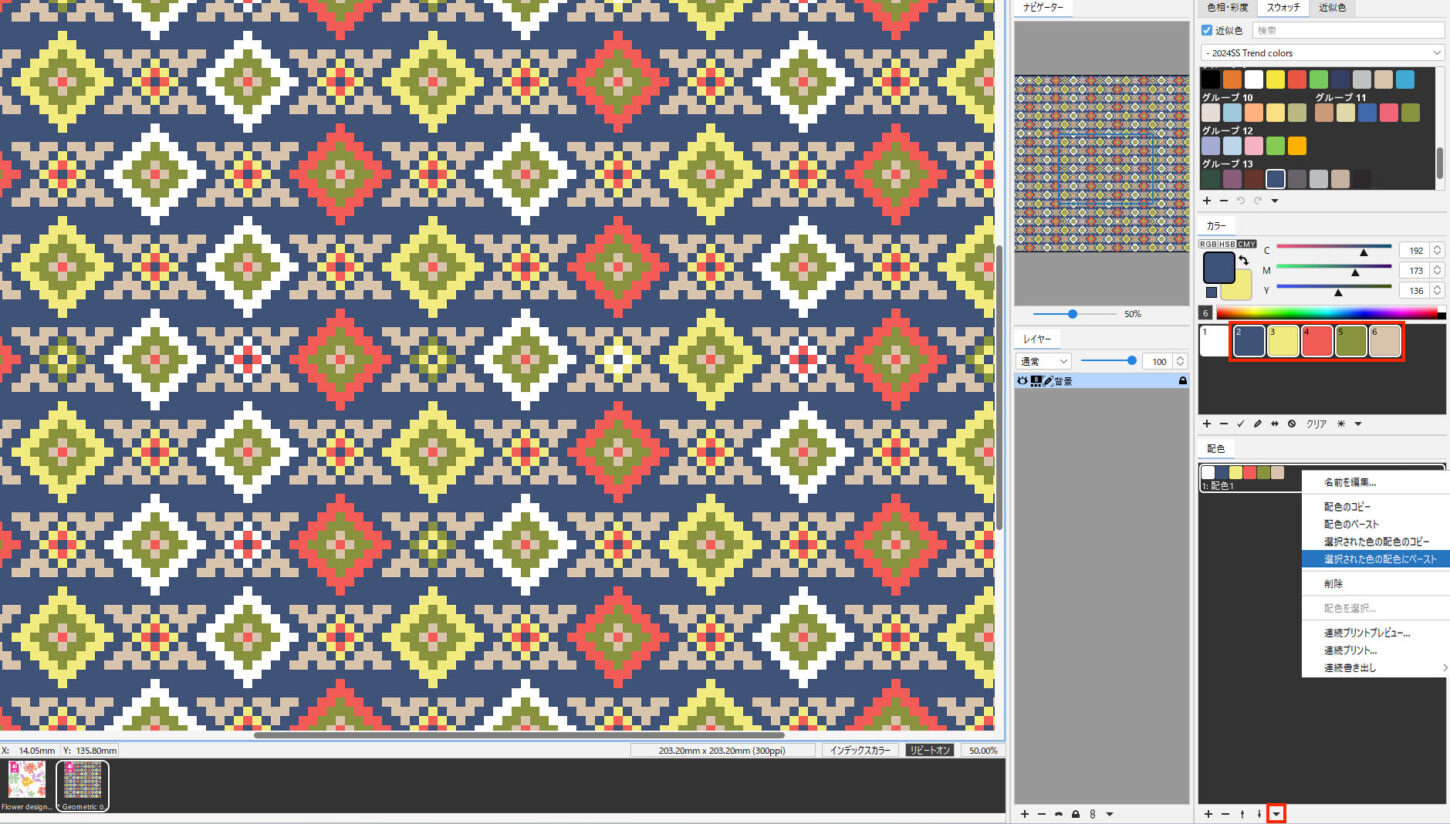Expand the 連続書き出し submenu

(x=1375, y=667)
